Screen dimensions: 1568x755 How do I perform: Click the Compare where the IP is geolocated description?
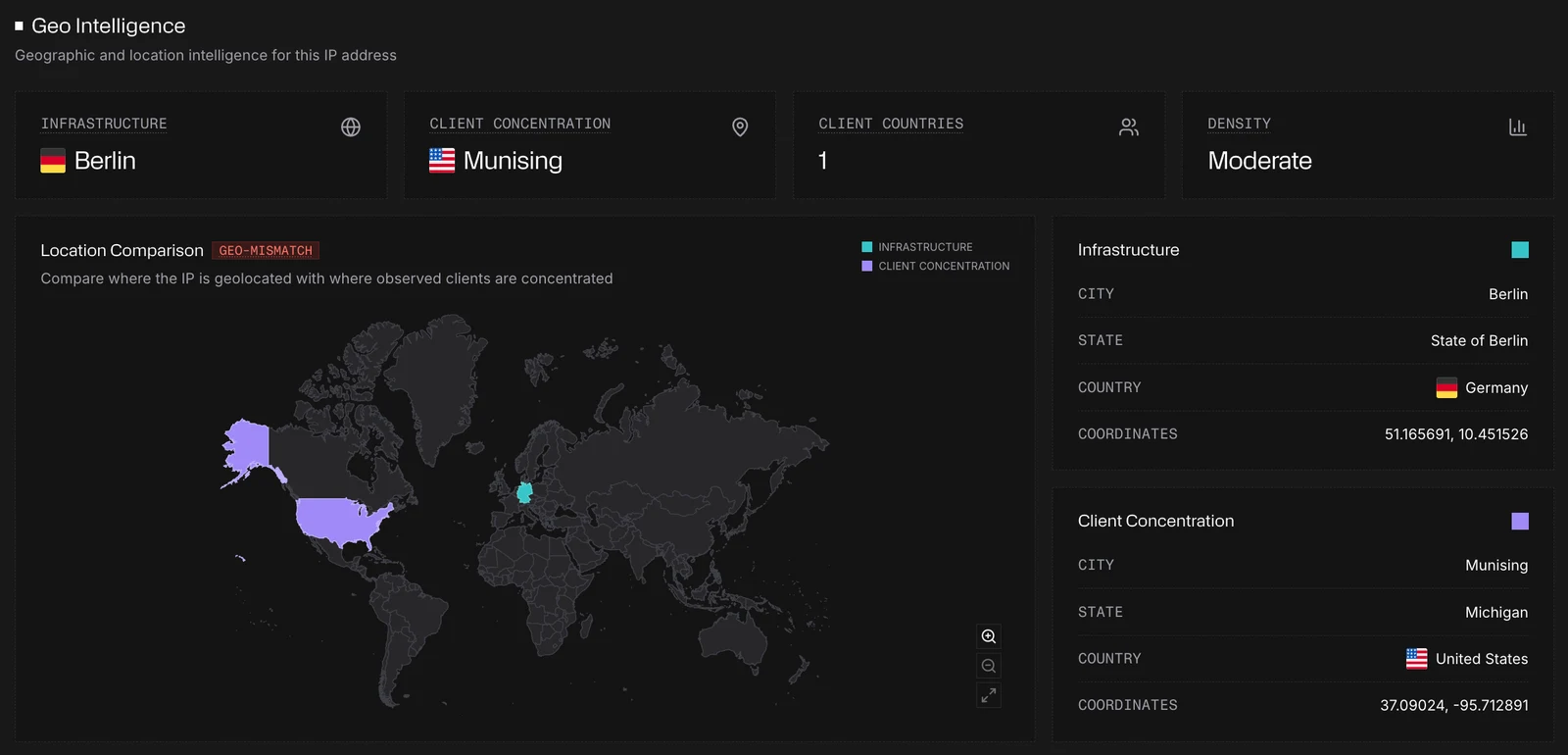pyautogui.click(x=326, y=278)
